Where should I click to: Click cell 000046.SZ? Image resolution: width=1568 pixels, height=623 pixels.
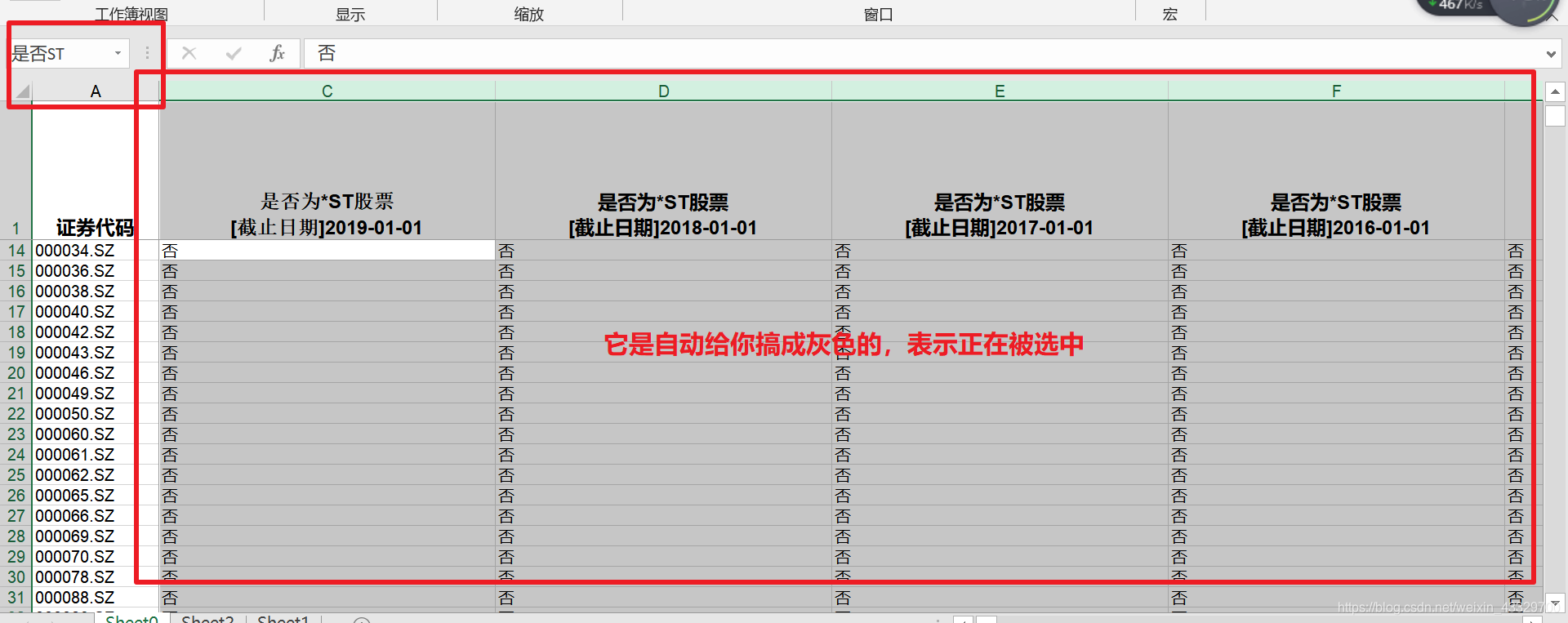point(96,372)
